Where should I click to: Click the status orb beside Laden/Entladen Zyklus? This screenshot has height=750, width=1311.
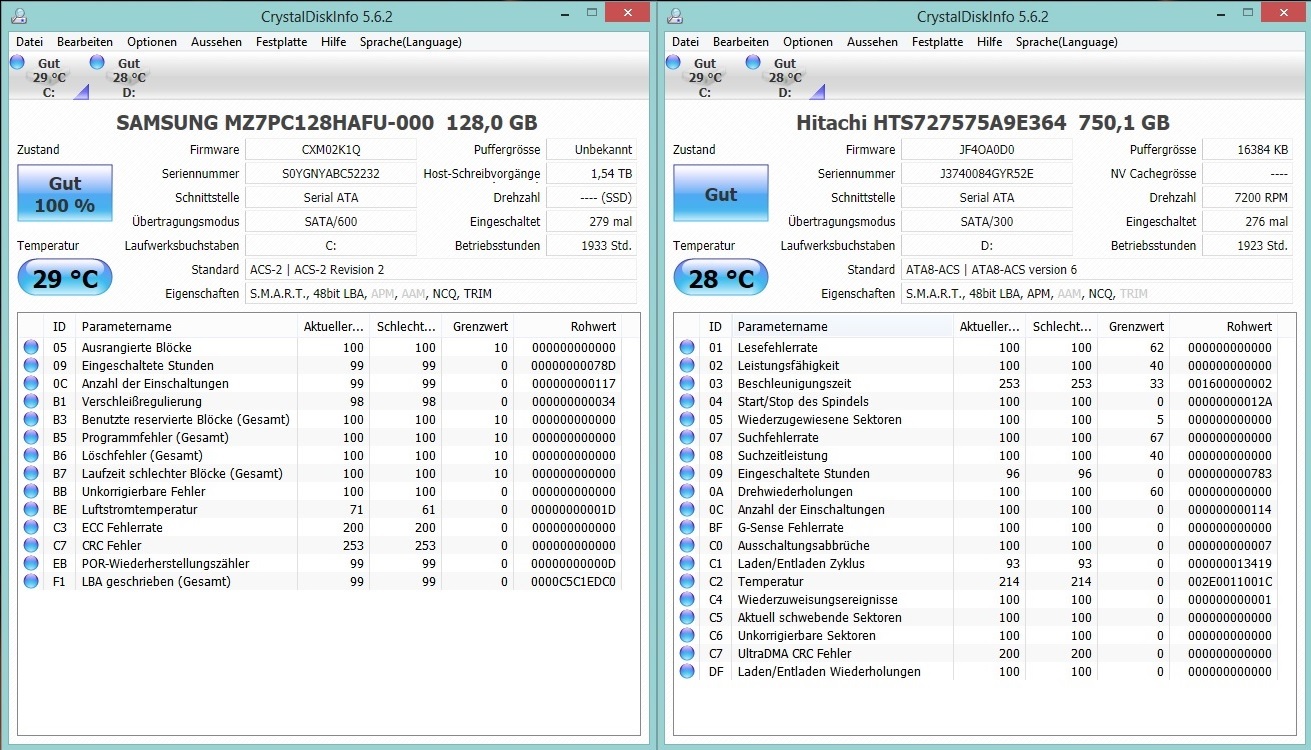tap(687, 564)
